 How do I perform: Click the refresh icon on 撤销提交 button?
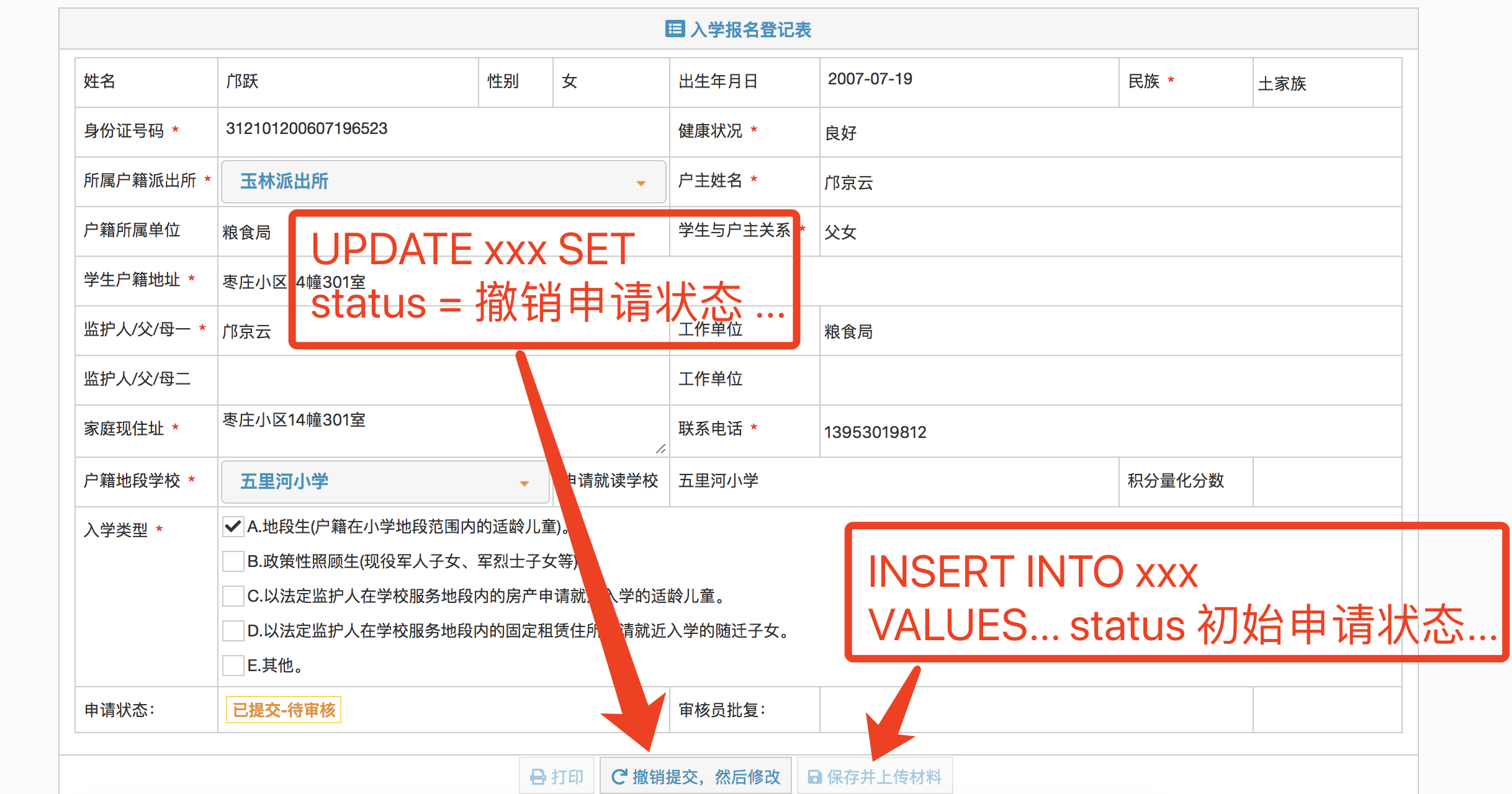(619, 777)
